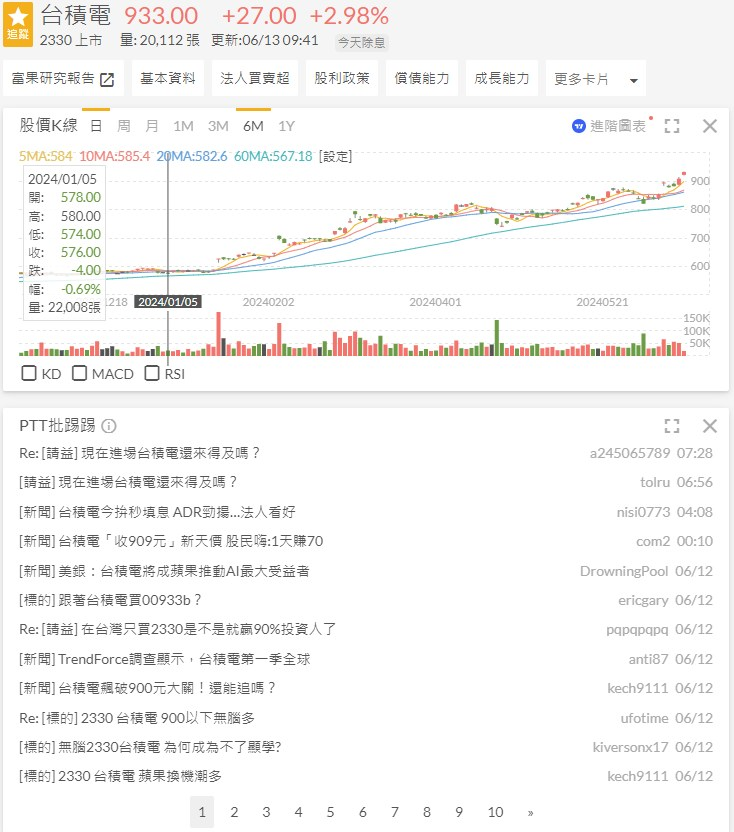Open the 富果研究報告 button
Image resolution: width=734 pixels, height=832 pixels.
tap(63, 79)
